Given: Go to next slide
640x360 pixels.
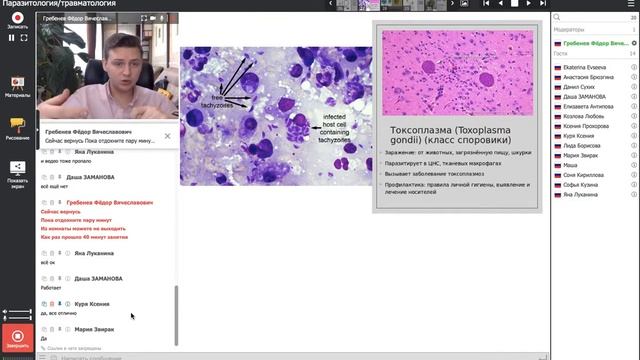Looking at the screenshot, I should click(529, 3).
